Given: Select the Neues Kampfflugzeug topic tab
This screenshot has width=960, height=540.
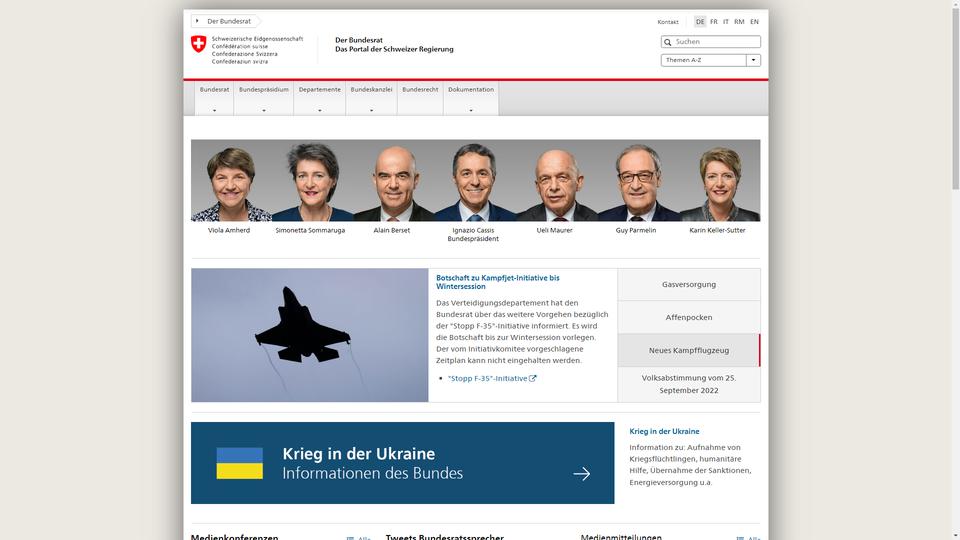Looking at the screenshot, I should (689, 350).
